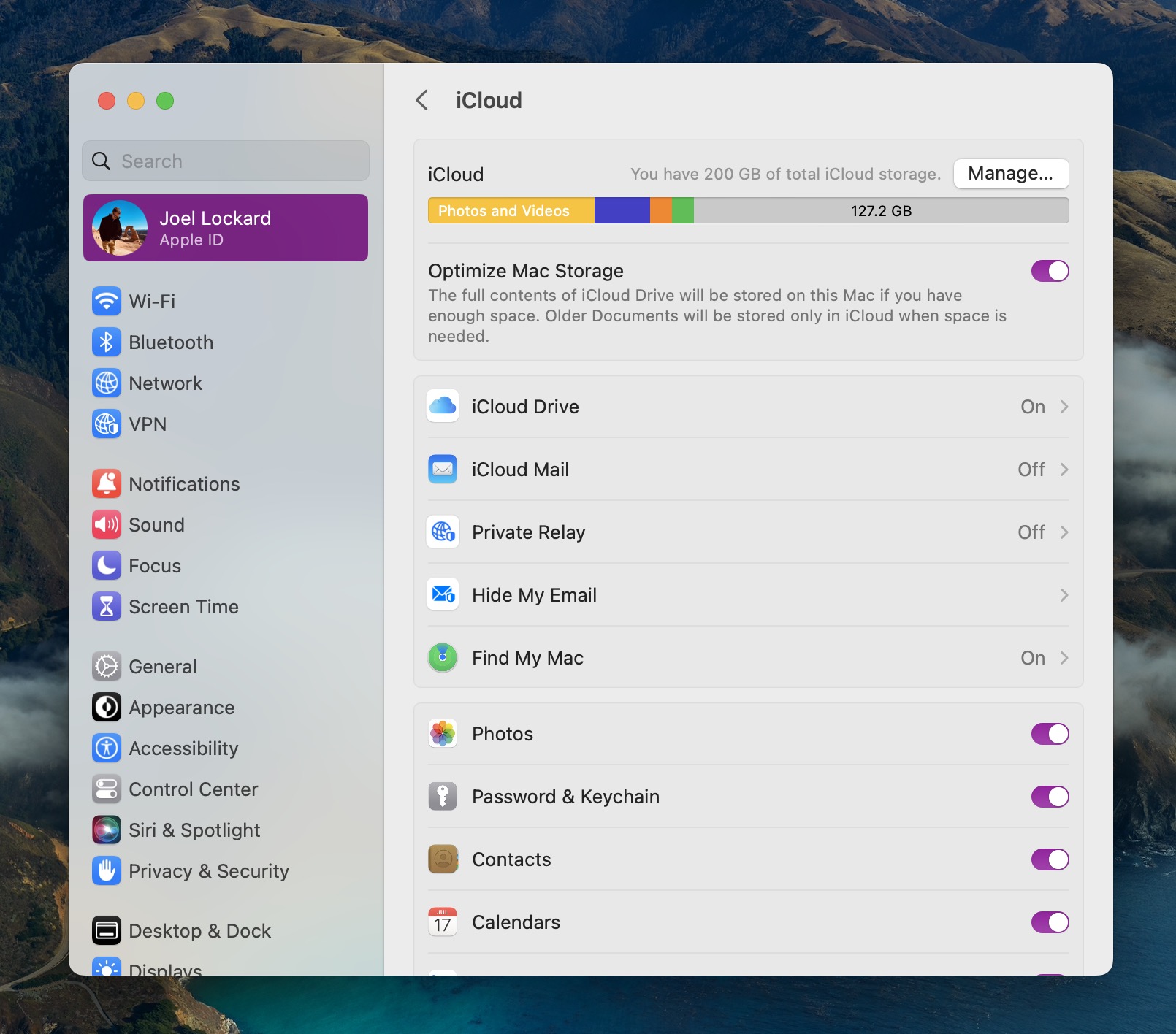Open Hide My Email chevron
This screenshot has height=1034, width=1176.
pyautogui.click(x=1064, y=595)
